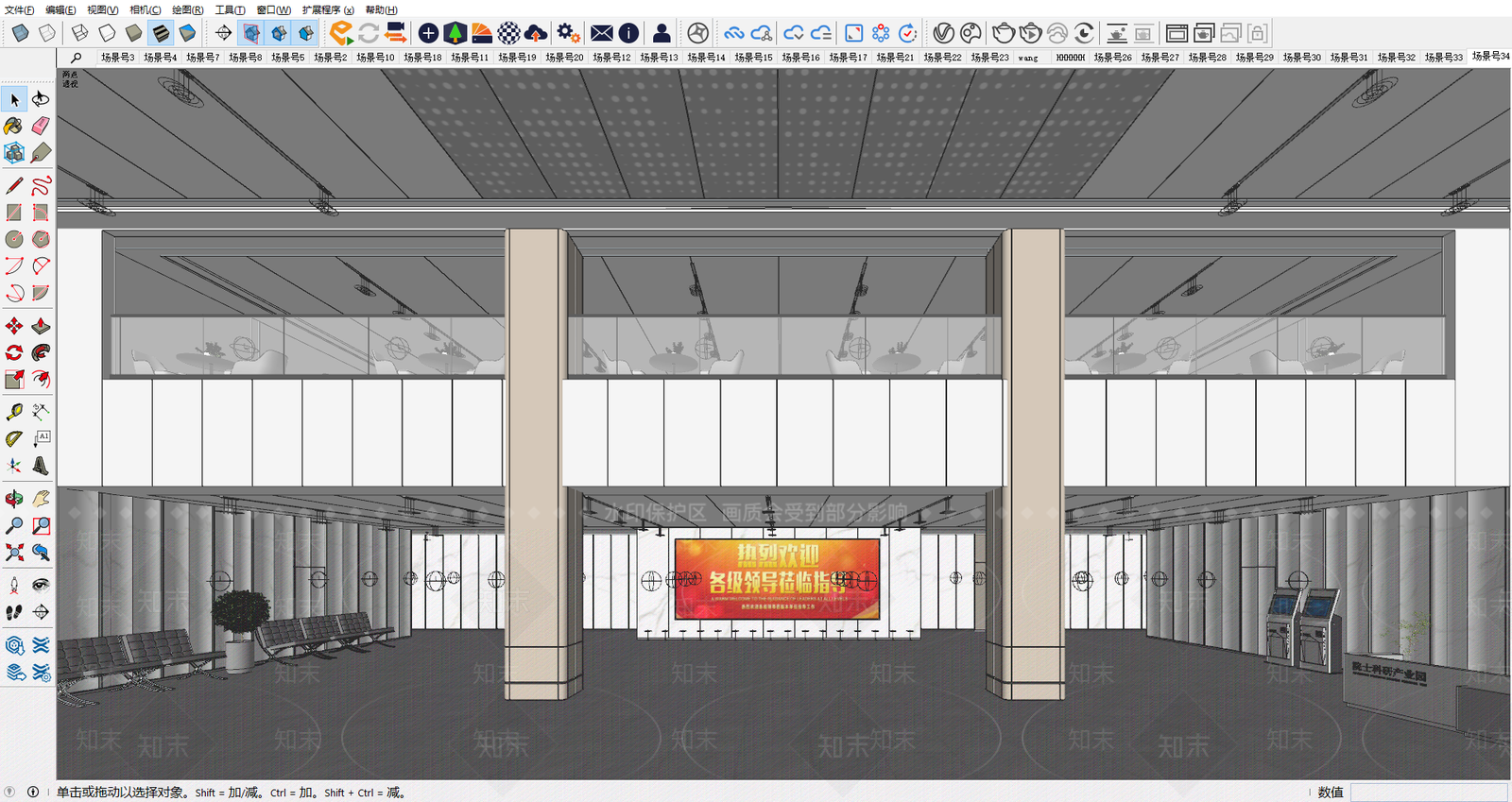Select the Walk footprints tool
1512x802 pixels.
pos(14,612)
